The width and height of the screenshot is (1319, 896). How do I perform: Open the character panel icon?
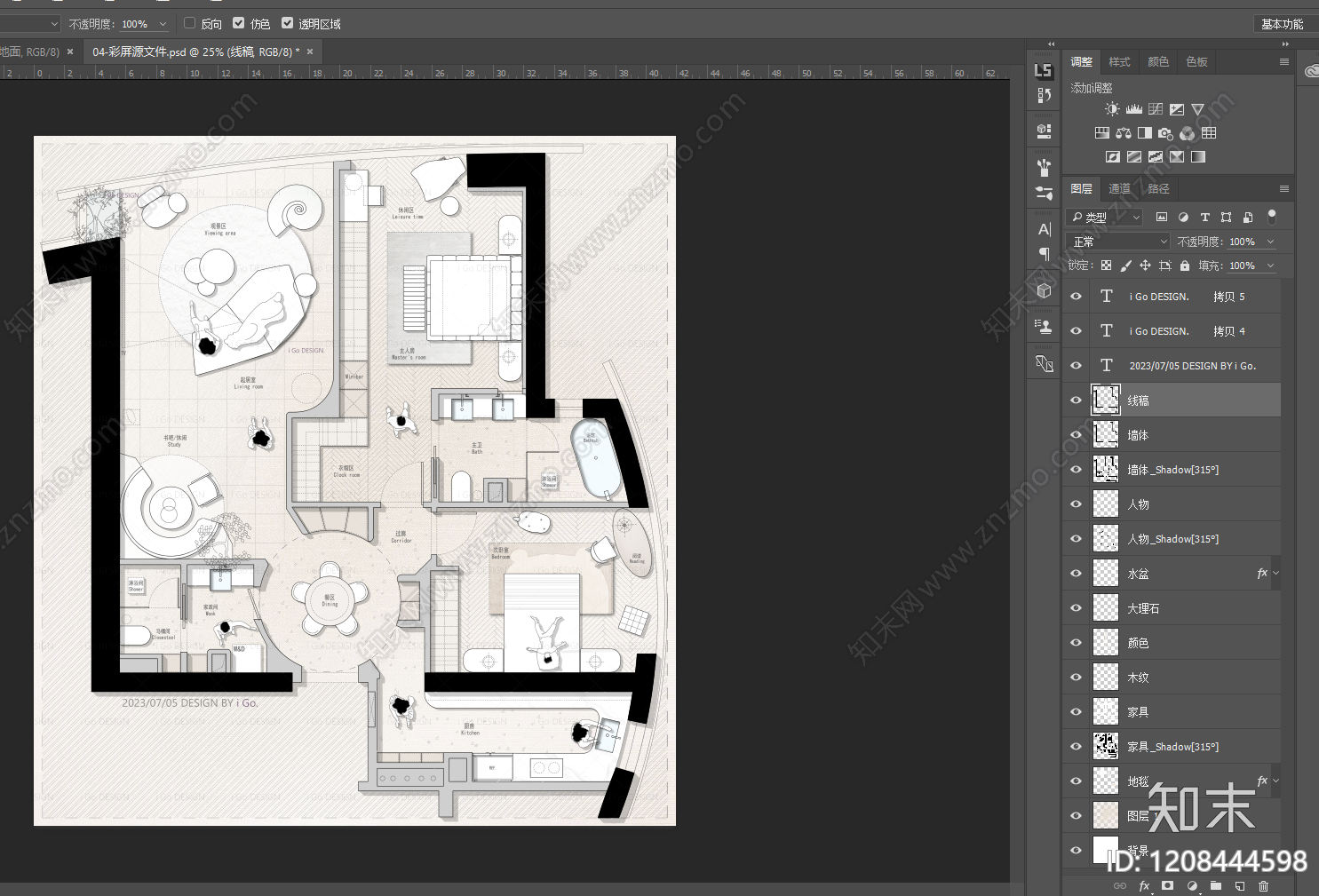(x=1045, y=229)
